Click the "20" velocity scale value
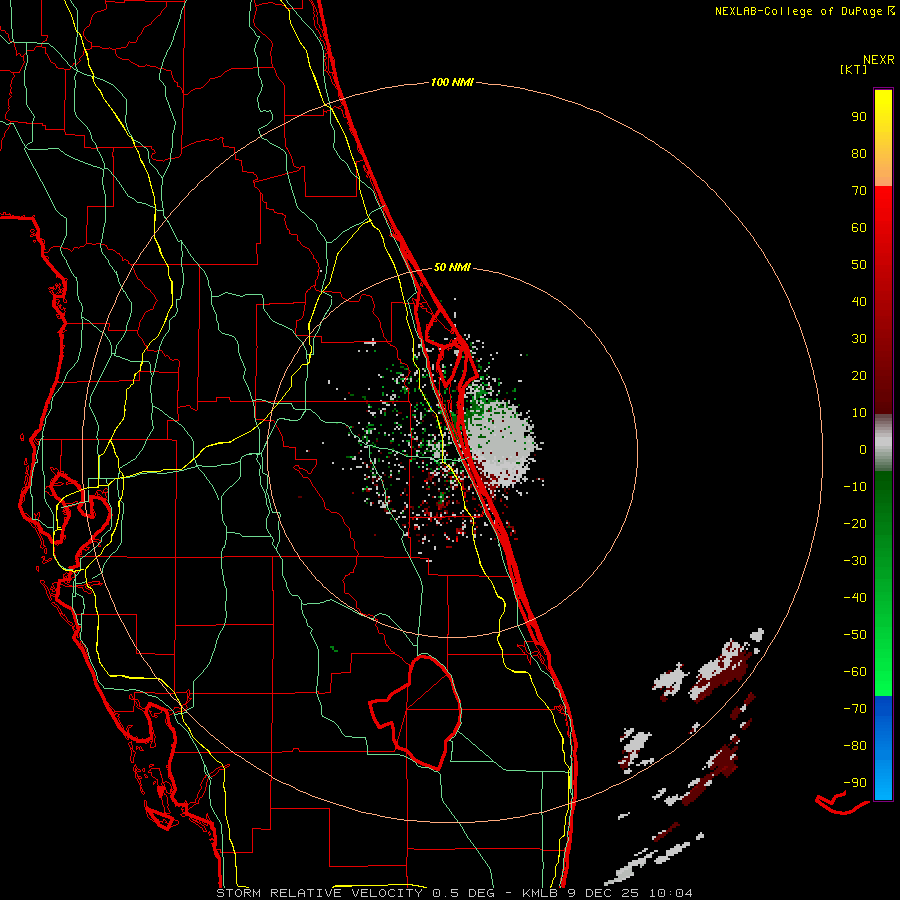The width and height of the screenshot is (900, 900). tap(859, 375)
